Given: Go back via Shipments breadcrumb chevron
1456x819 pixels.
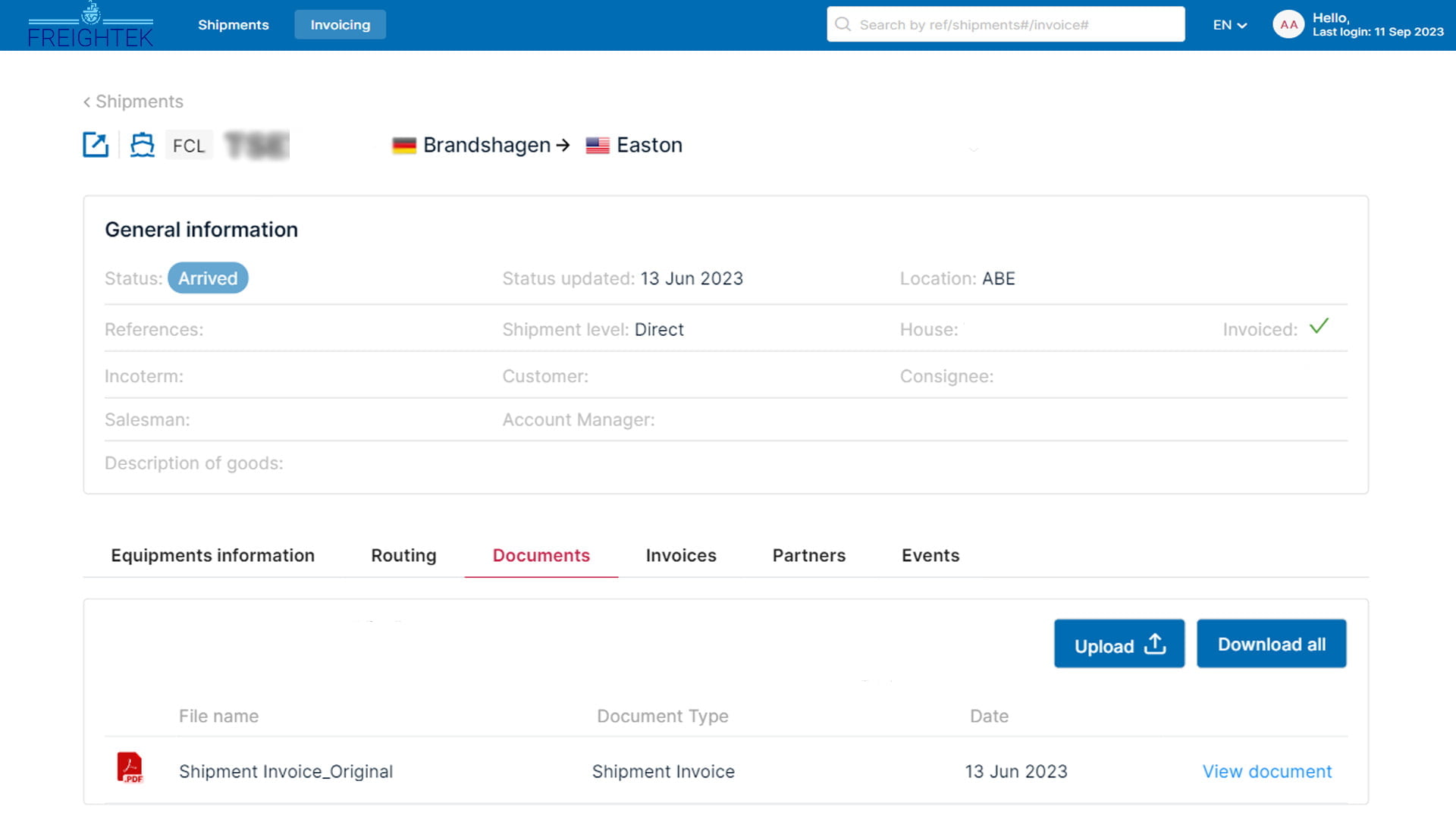Looking at the screenshot, I should point(87,102).
